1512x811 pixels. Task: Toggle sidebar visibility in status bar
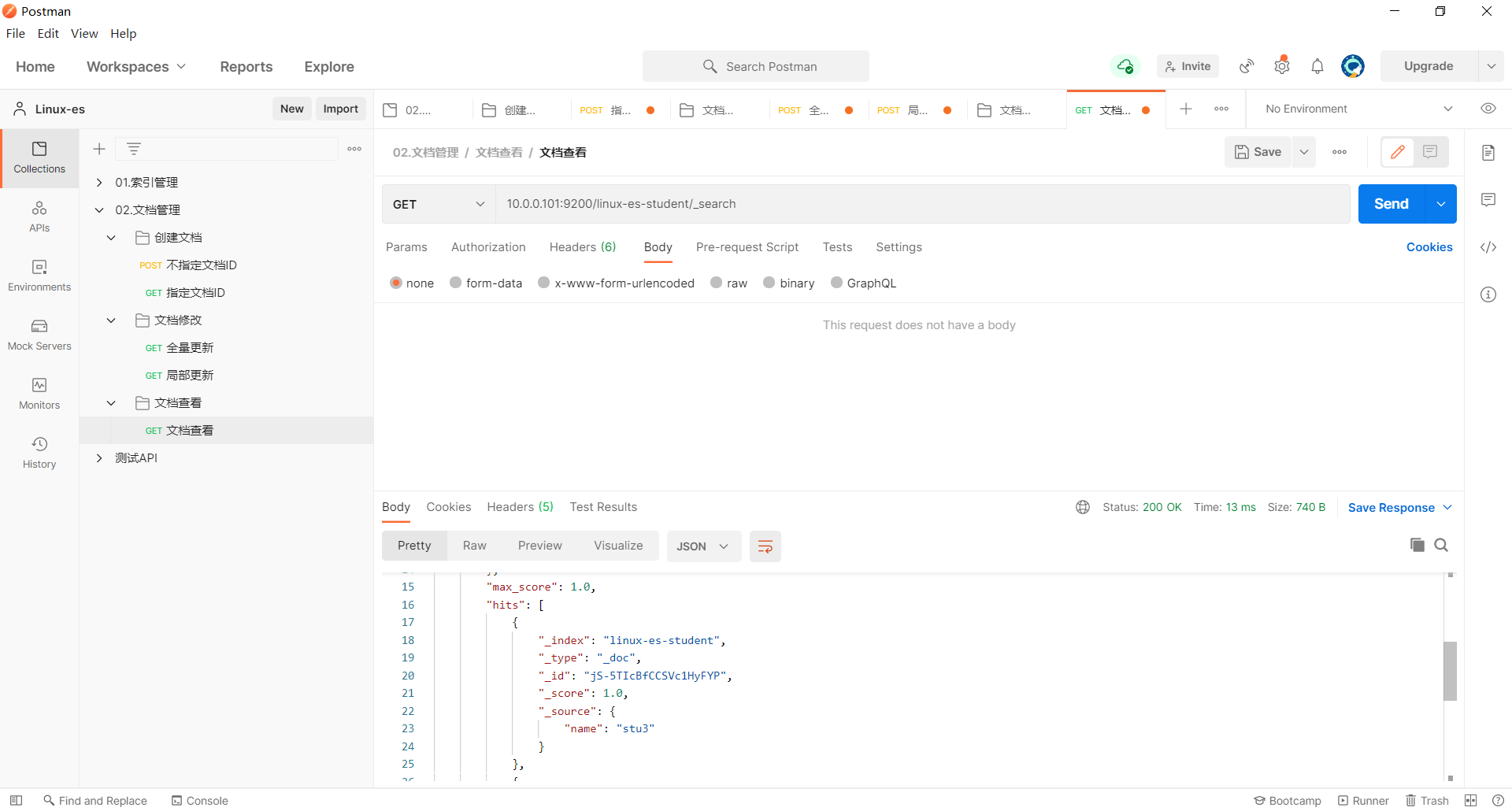[16, 801]
